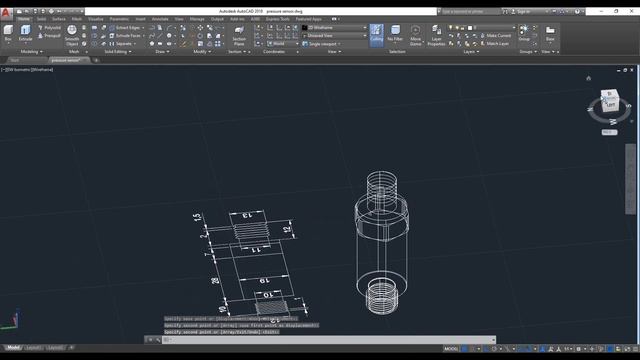Click the Make Current layer button
This screenshot has width=640, height=360.
(x=496, y=36)
